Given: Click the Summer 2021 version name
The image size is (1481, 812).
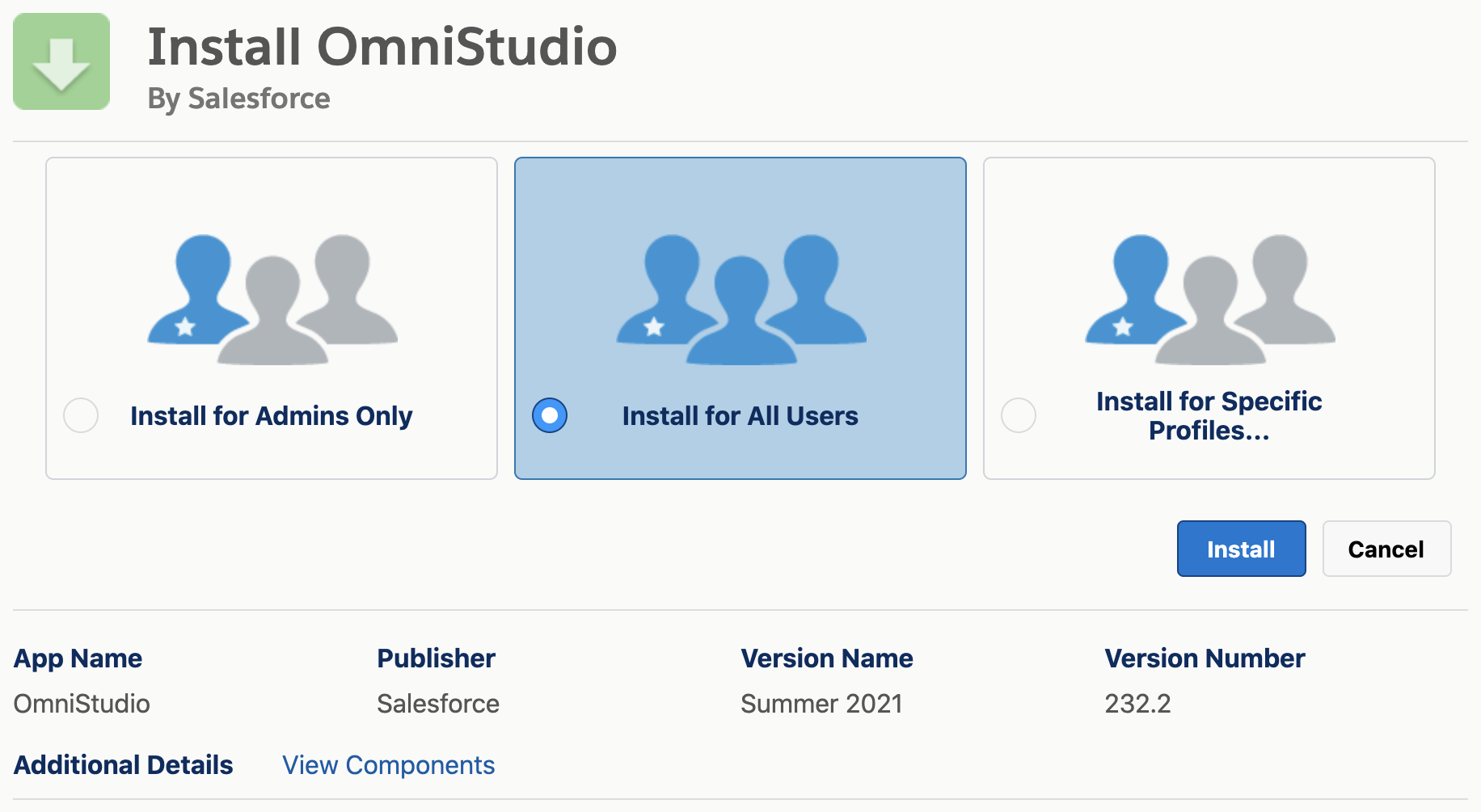Looking at the screenshot, I should pyautogui.click(x=821, y=704).
